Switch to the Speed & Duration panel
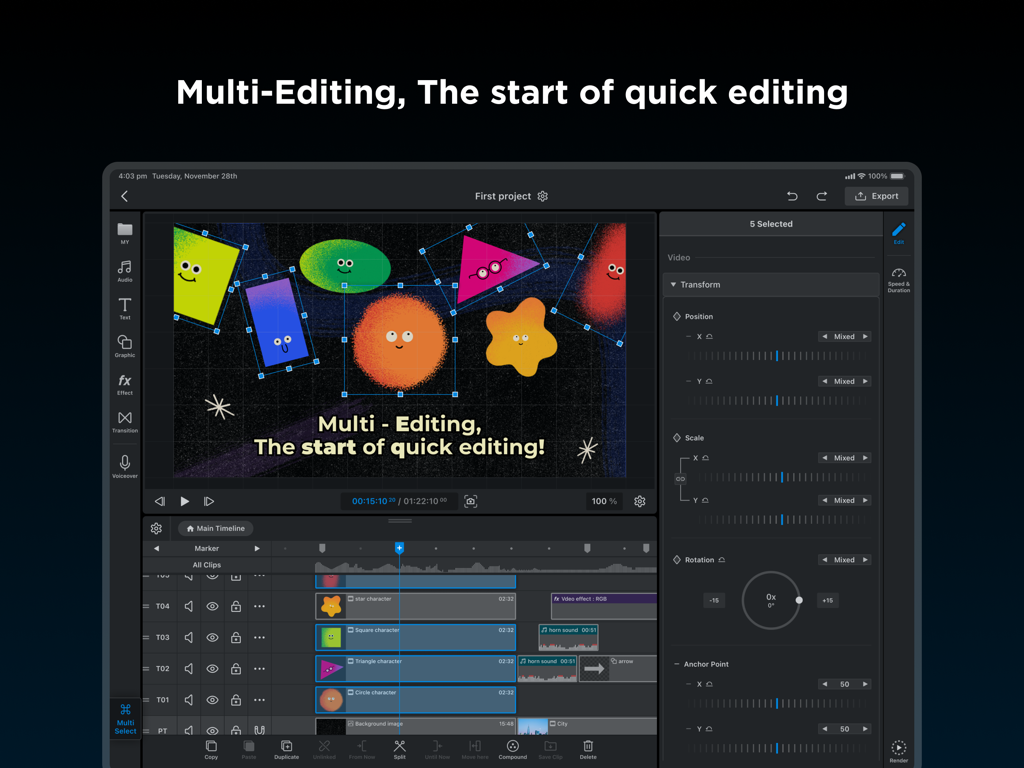This screenshot has height=768, width=1024. [898, 278]
